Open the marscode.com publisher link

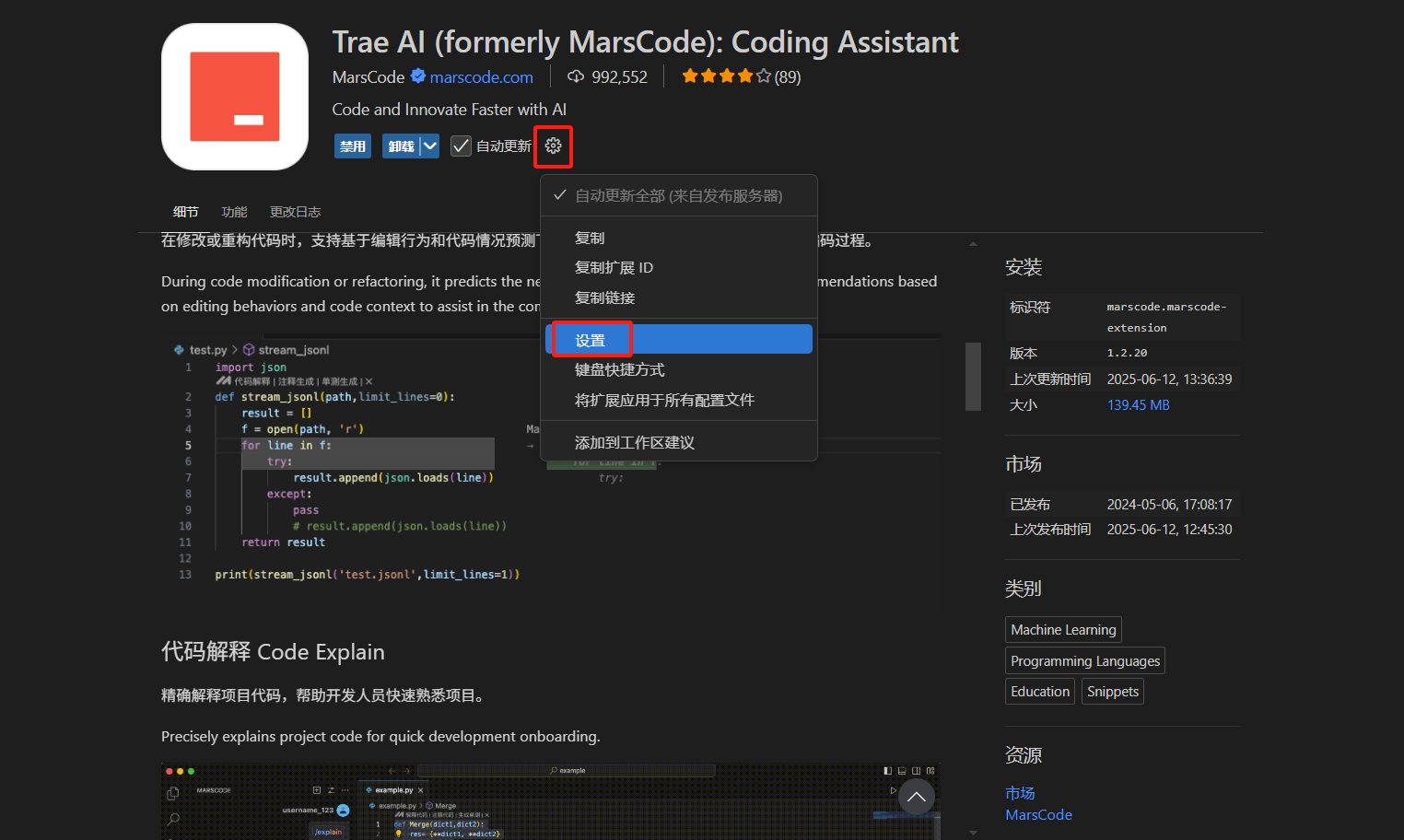coord(481,77)
